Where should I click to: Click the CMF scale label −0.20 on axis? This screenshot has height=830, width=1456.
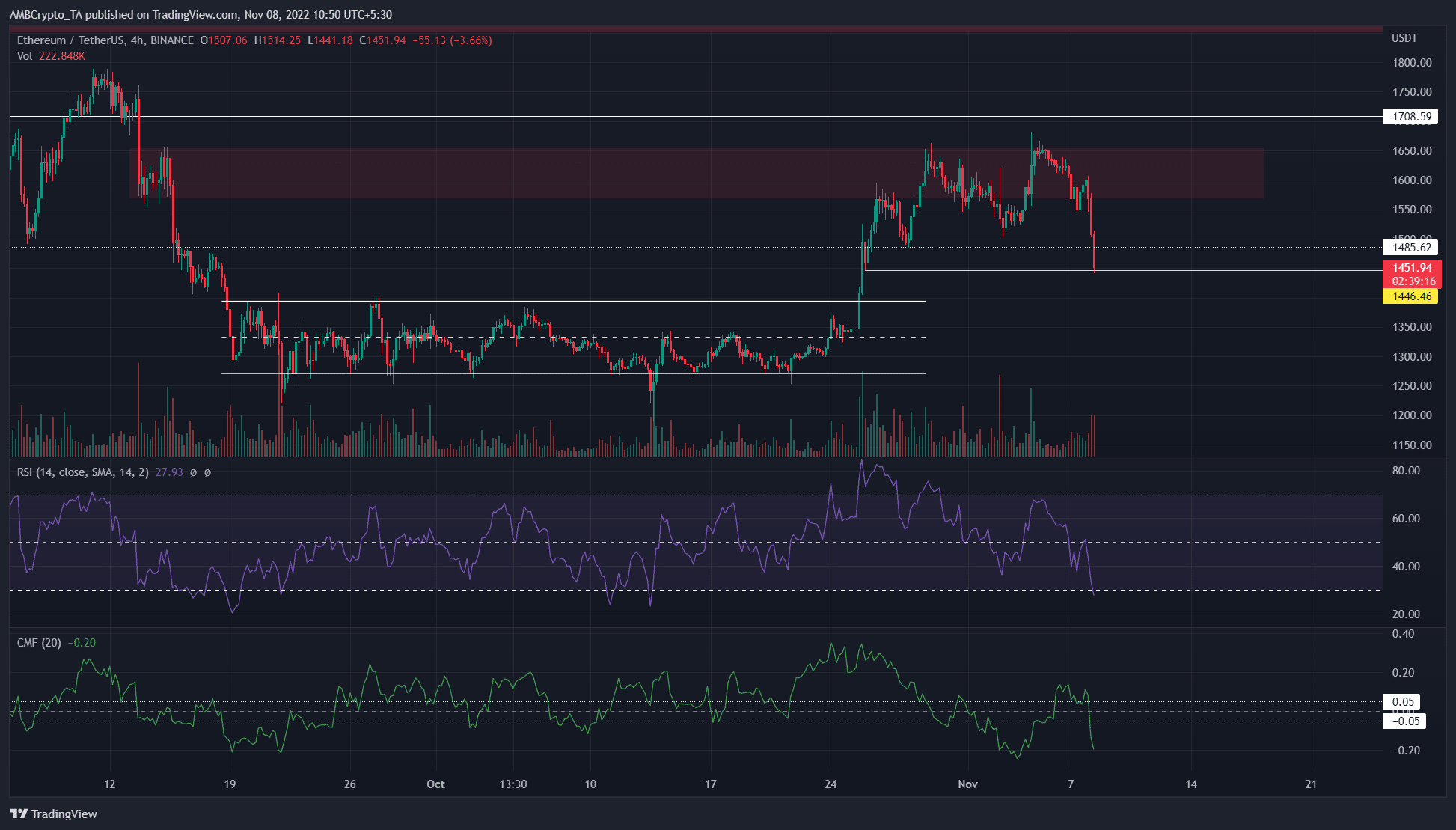[x=1406, y=751]
